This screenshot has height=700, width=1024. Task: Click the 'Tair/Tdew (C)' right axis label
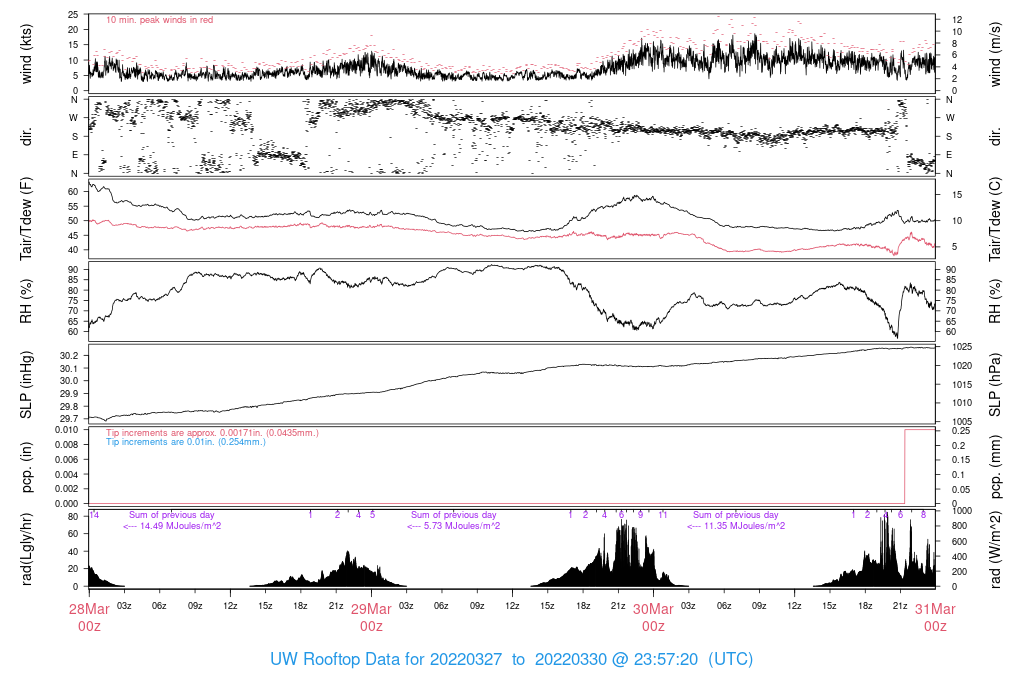[x=995, y=219]
